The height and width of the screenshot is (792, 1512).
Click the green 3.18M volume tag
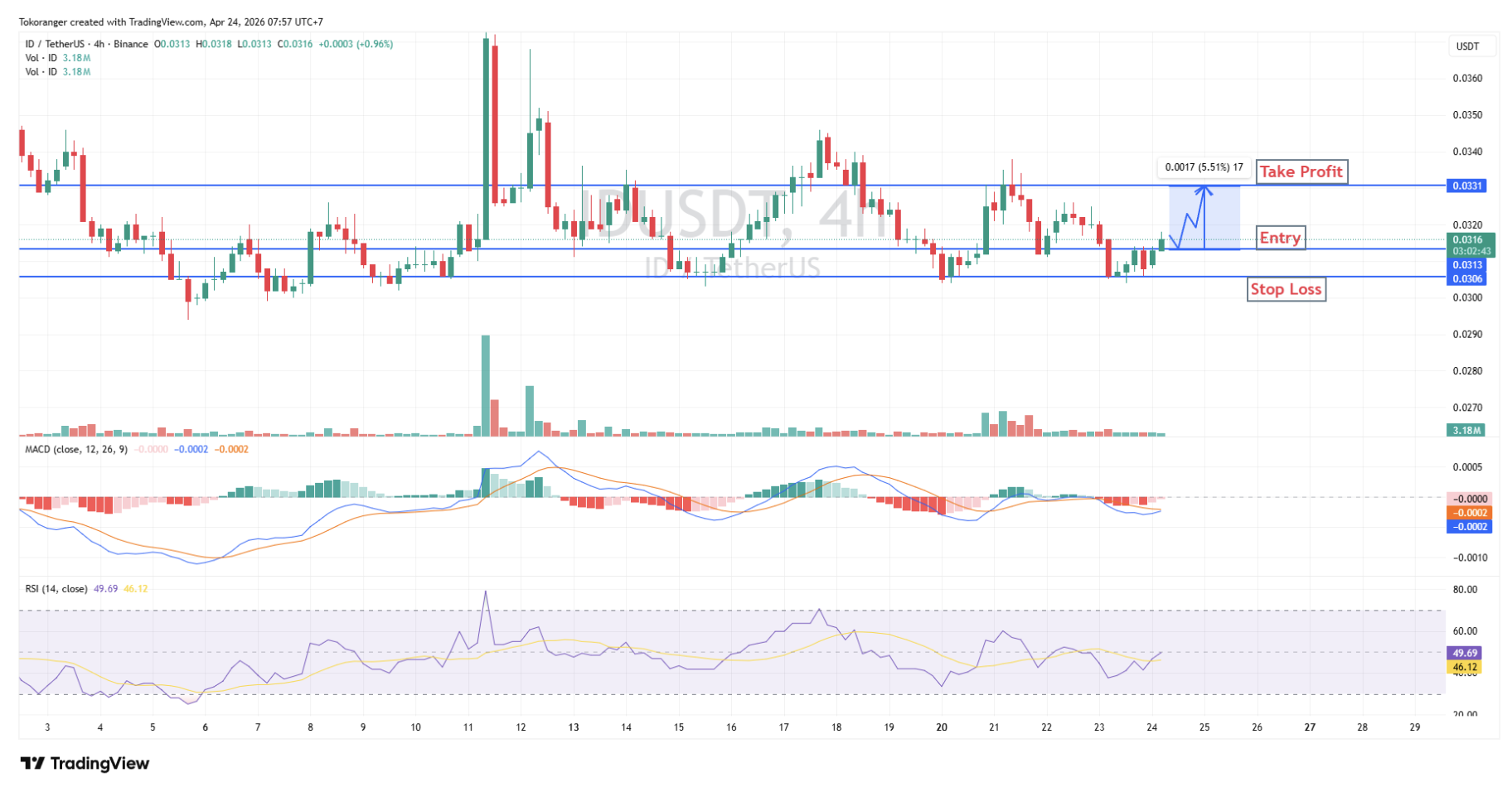[1466, 430]
